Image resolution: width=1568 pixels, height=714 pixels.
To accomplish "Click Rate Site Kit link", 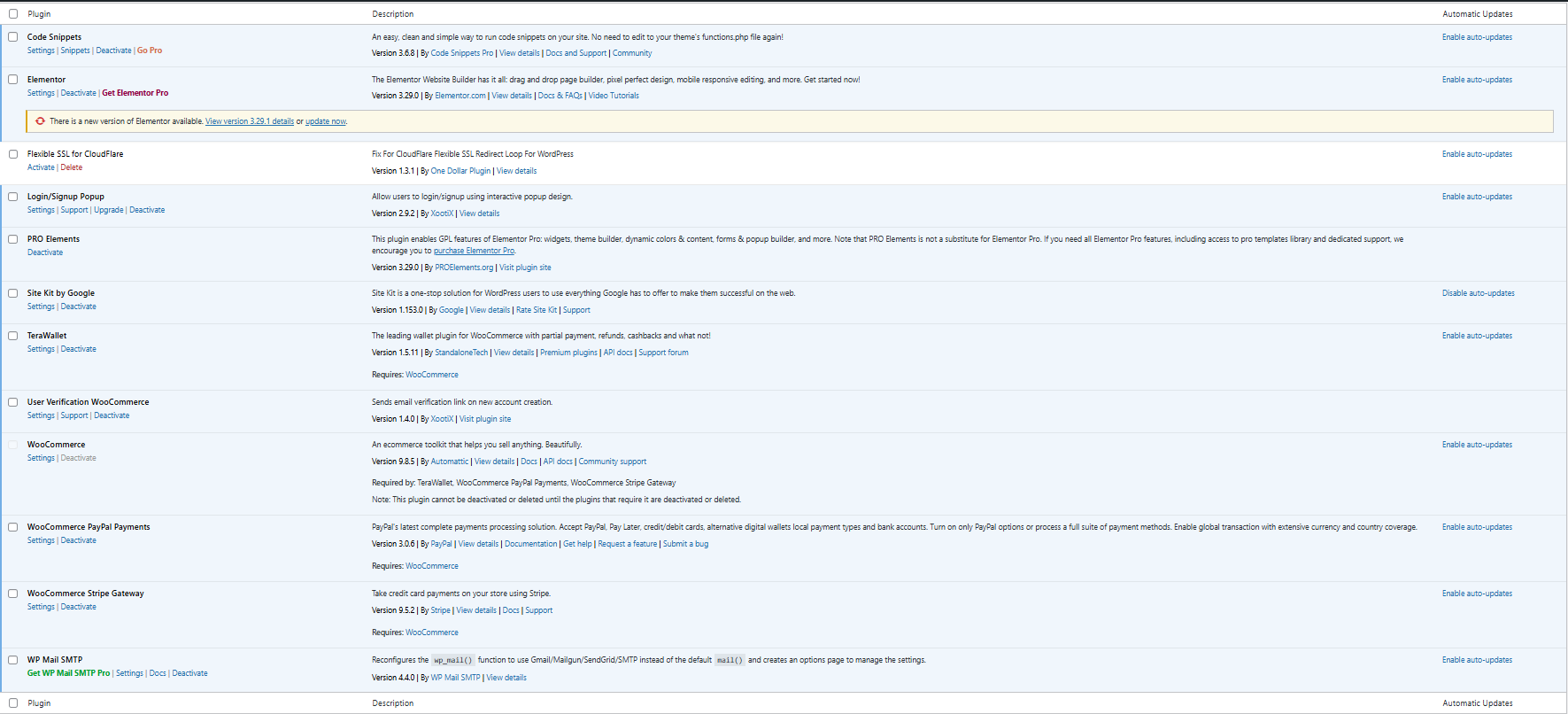I will [537, 310].
